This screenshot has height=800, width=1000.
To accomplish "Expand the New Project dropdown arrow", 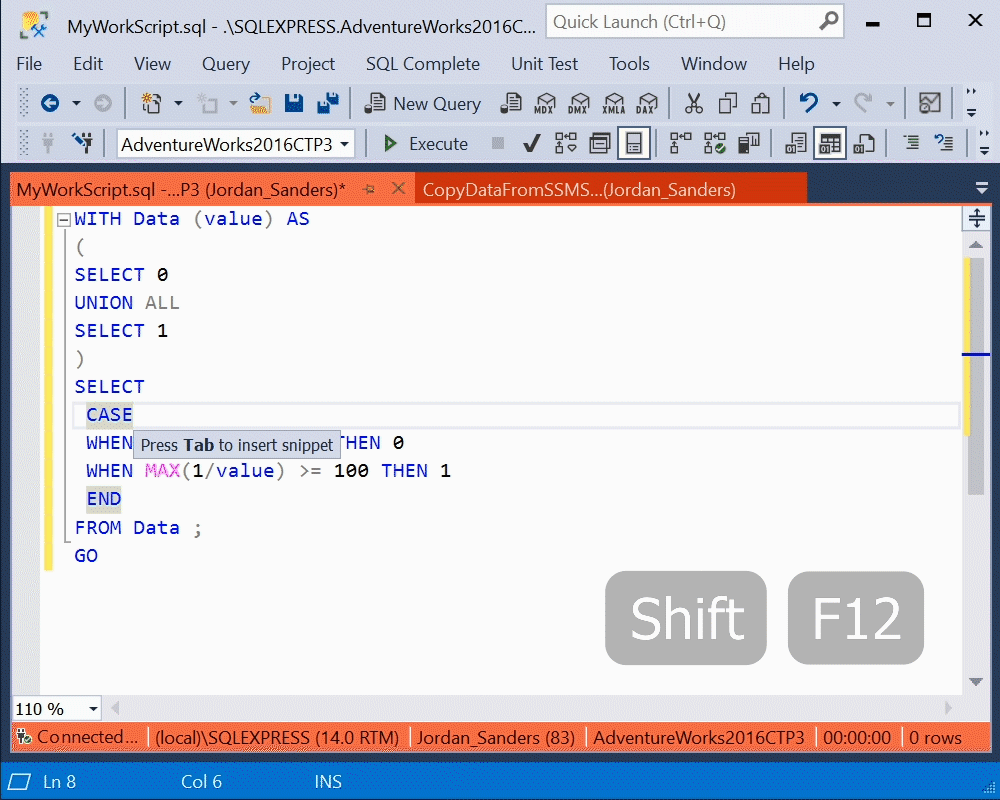I will [x=178, y=103].
